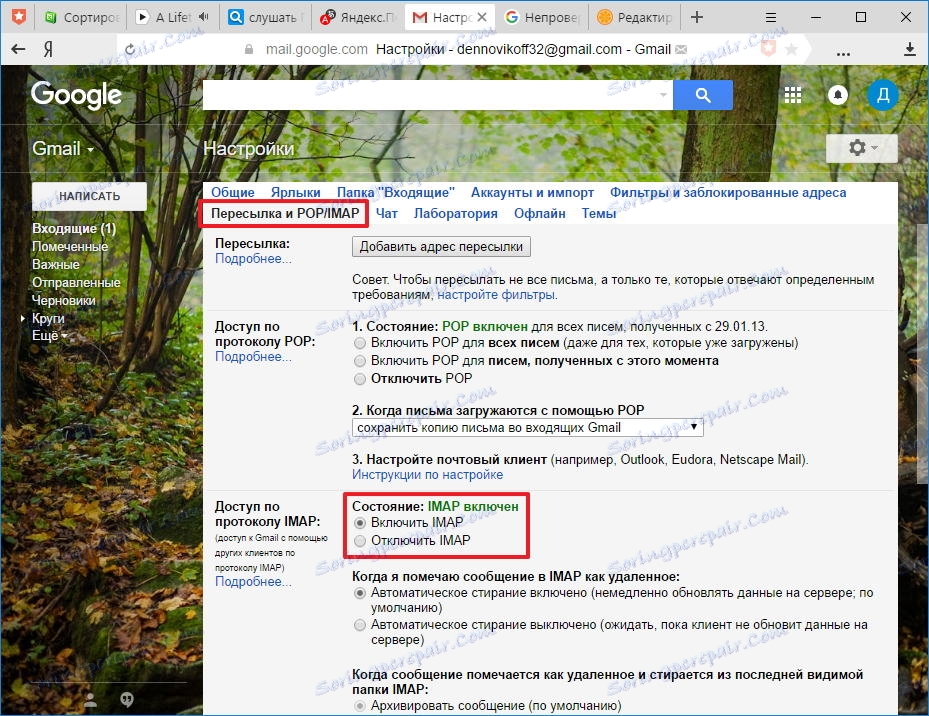
Task: Open Подробнее link under IMAP access
Action: pyautogui.click(x=253, y=581)
